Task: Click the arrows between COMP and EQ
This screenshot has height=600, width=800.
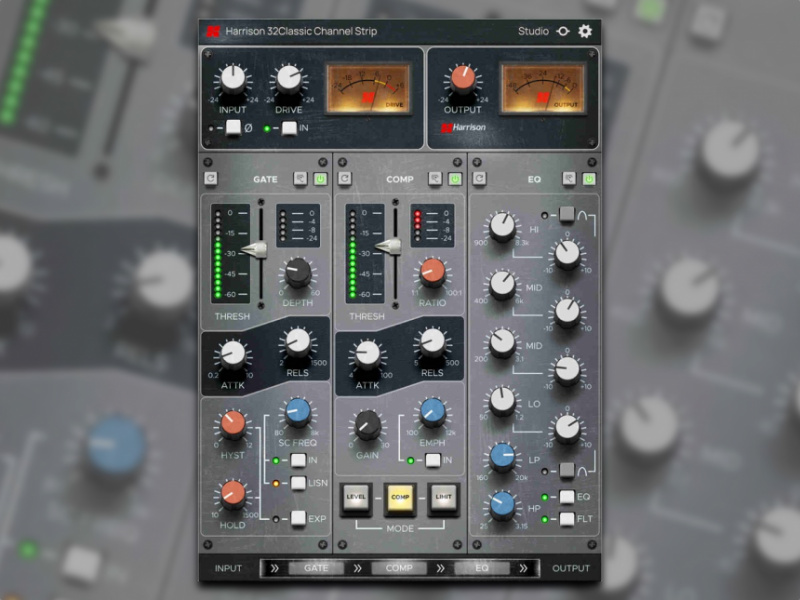Action: [x=440, y=568]
